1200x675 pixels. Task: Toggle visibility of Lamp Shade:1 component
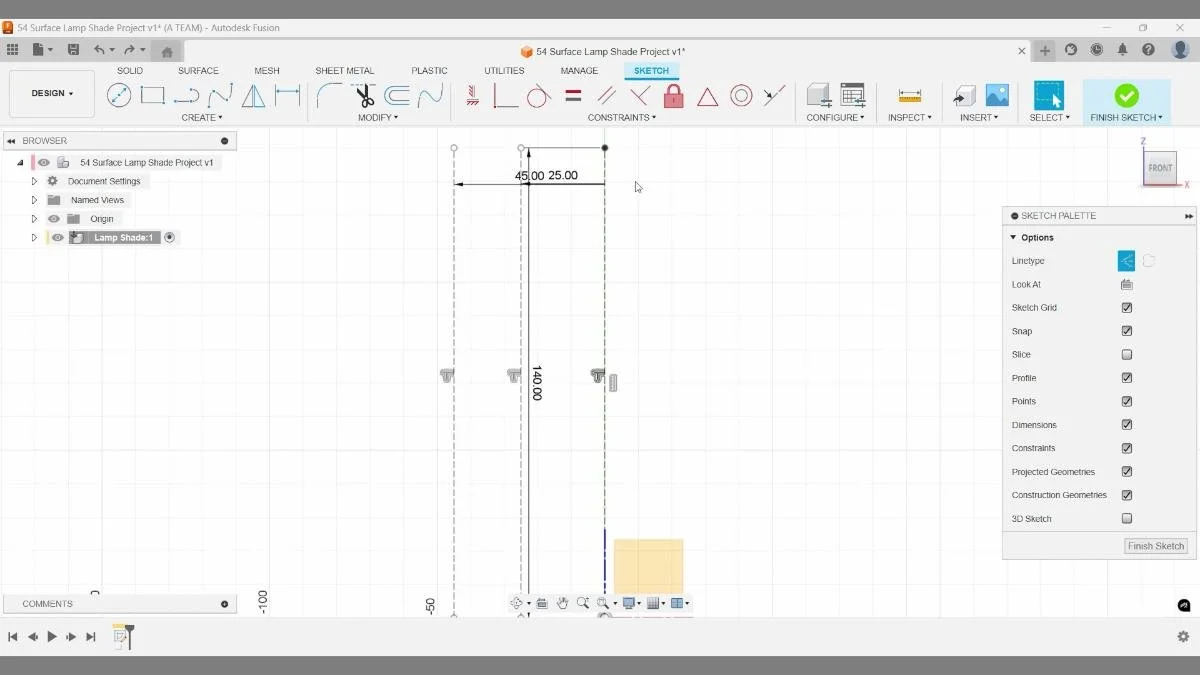tap(57, 237)
